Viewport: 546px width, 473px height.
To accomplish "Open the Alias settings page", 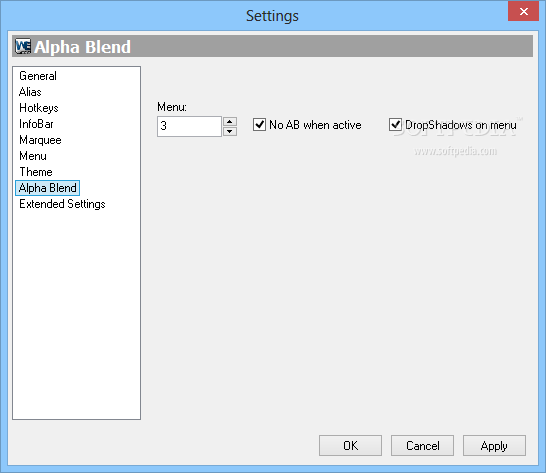I will pyautogui.click(x=30, y=92).
